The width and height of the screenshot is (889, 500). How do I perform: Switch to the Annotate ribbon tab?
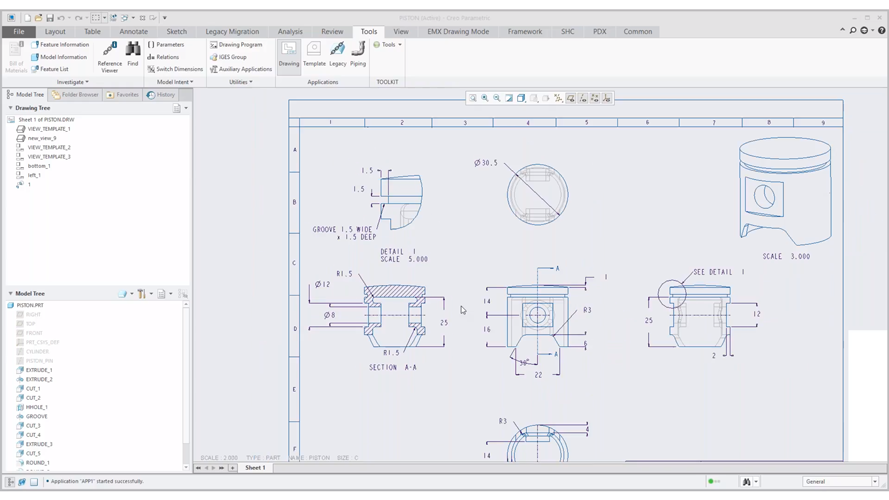click(x=133, y=32)
